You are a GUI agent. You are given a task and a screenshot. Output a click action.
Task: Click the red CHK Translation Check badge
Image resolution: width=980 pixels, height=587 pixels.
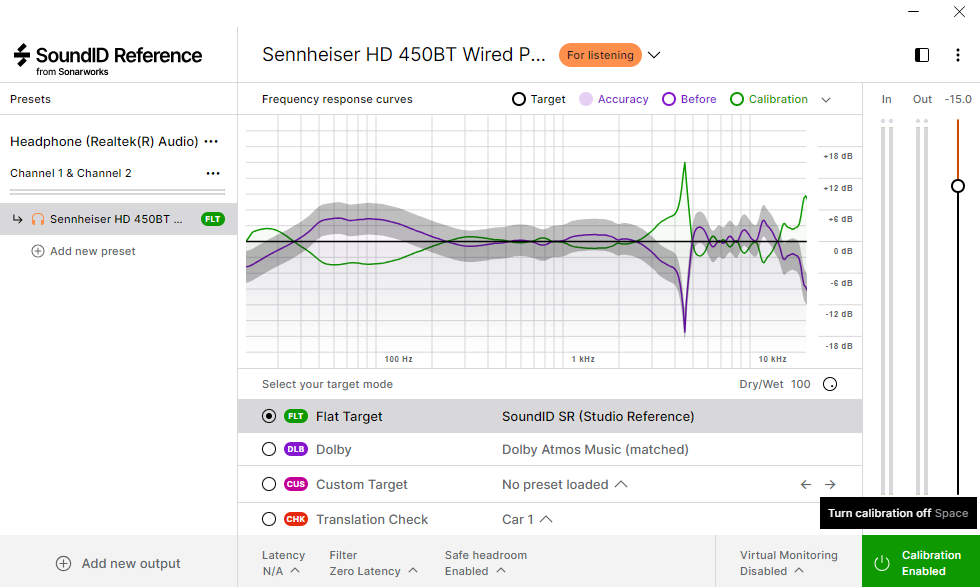pos(296,519)
